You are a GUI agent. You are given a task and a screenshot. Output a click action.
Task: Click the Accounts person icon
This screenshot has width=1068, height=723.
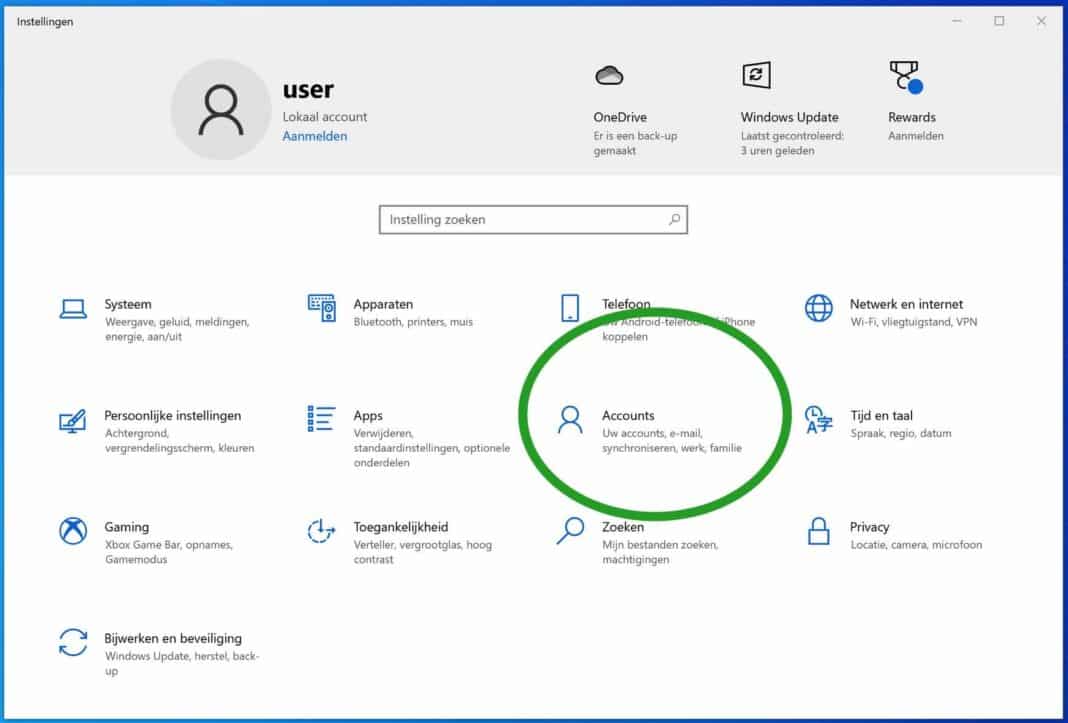point(570,420)
